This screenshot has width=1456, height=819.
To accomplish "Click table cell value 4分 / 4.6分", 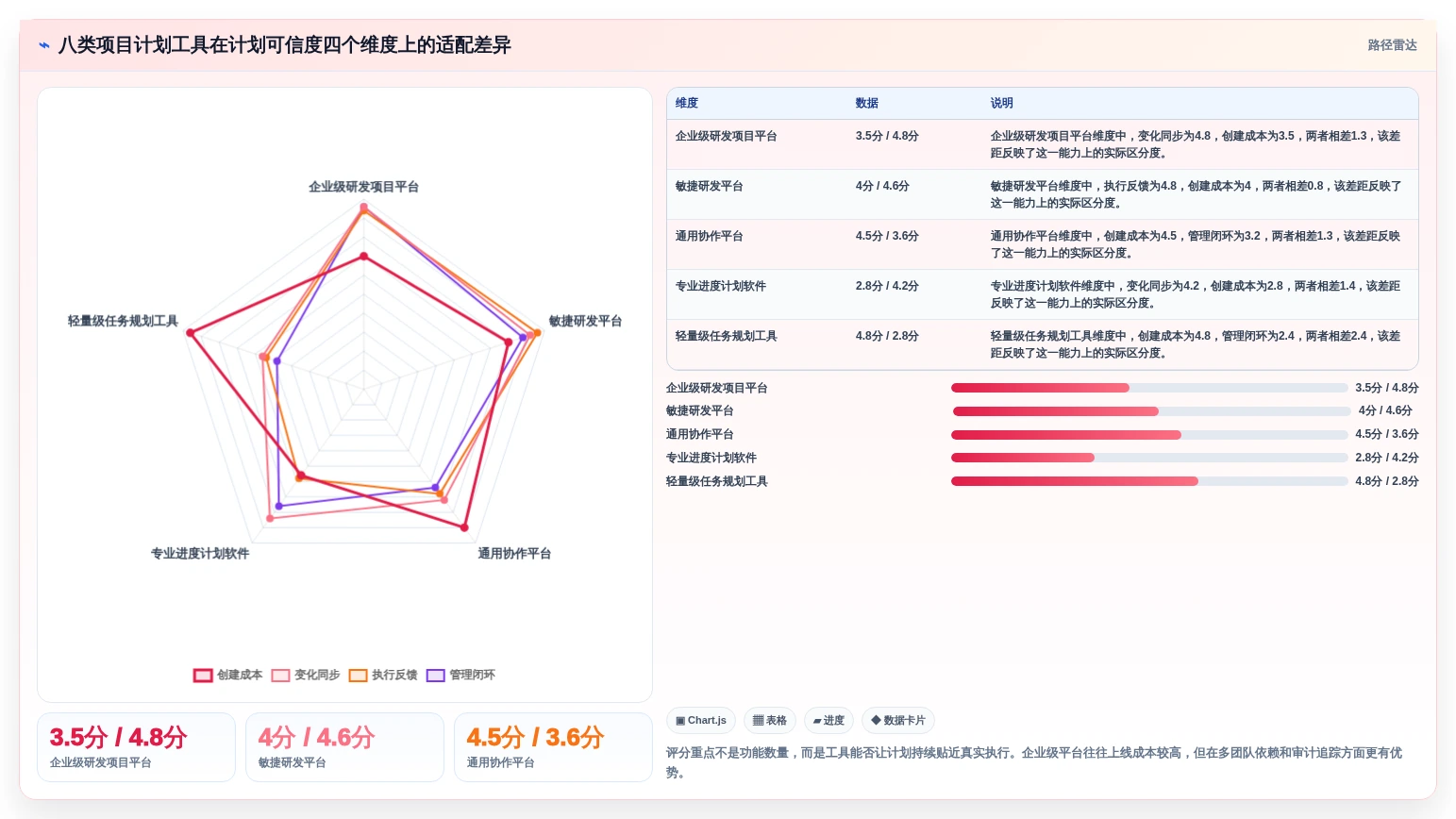I will [882, 187].
